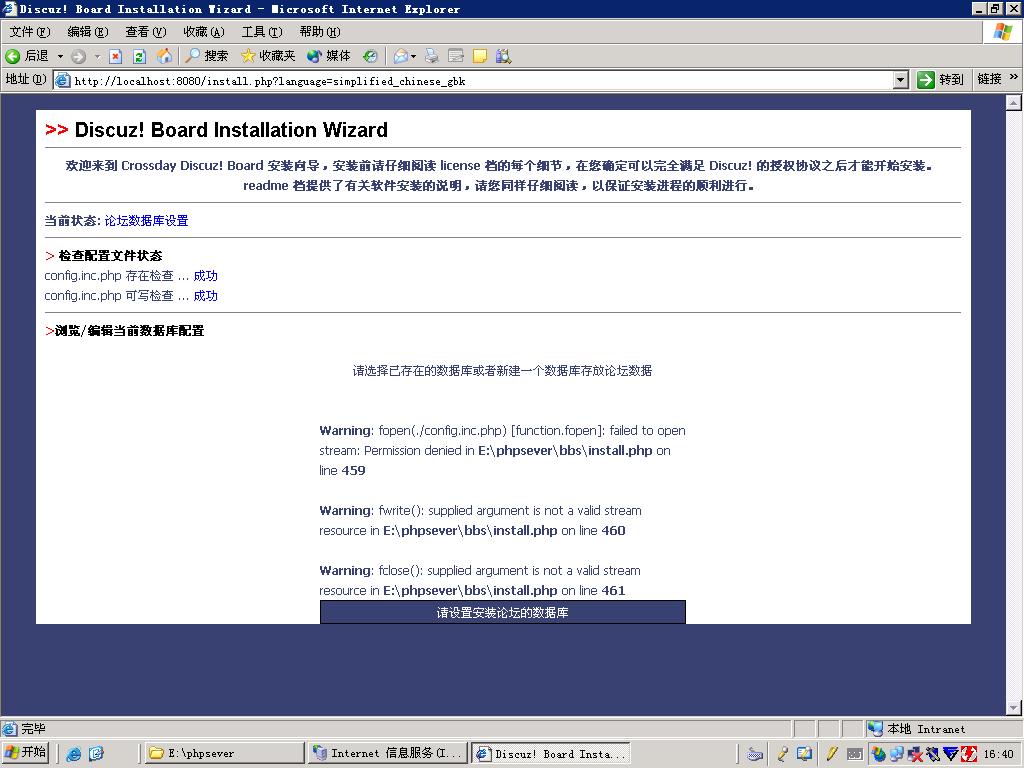
Task: Open the 帮助(H) menu
Action: (320, 31)
